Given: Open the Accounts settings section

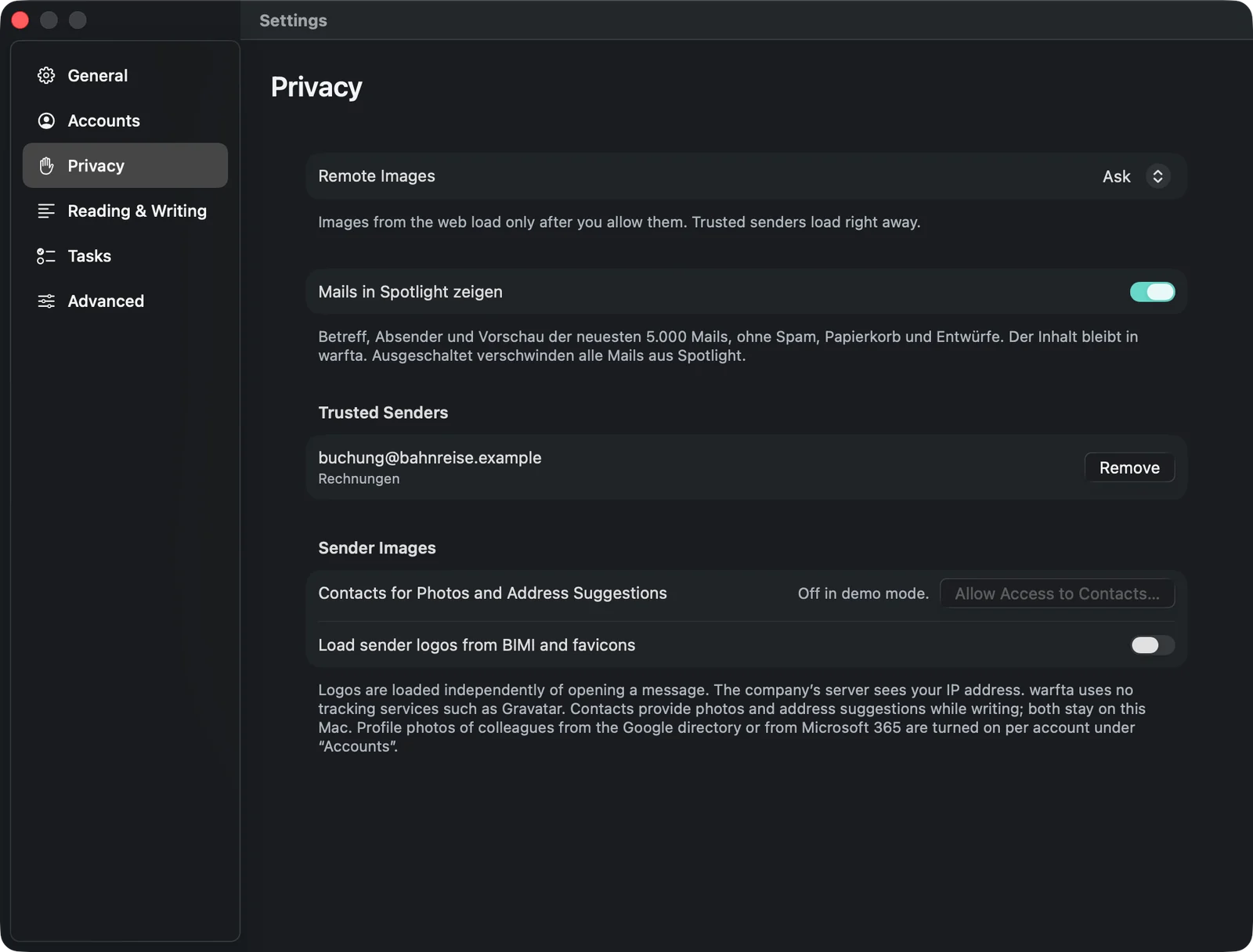Looking at the screenshot, I should (125, 121).
